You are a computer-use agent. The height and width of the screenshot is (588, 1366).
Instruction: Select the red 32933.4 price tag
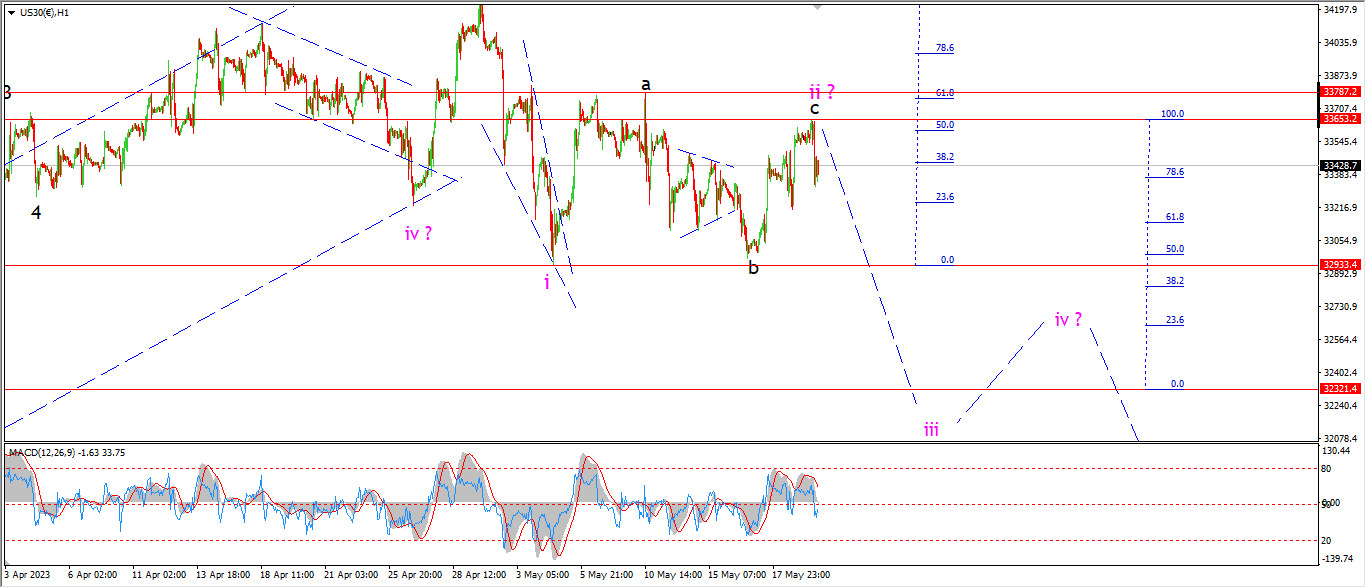click(1341, 265)
